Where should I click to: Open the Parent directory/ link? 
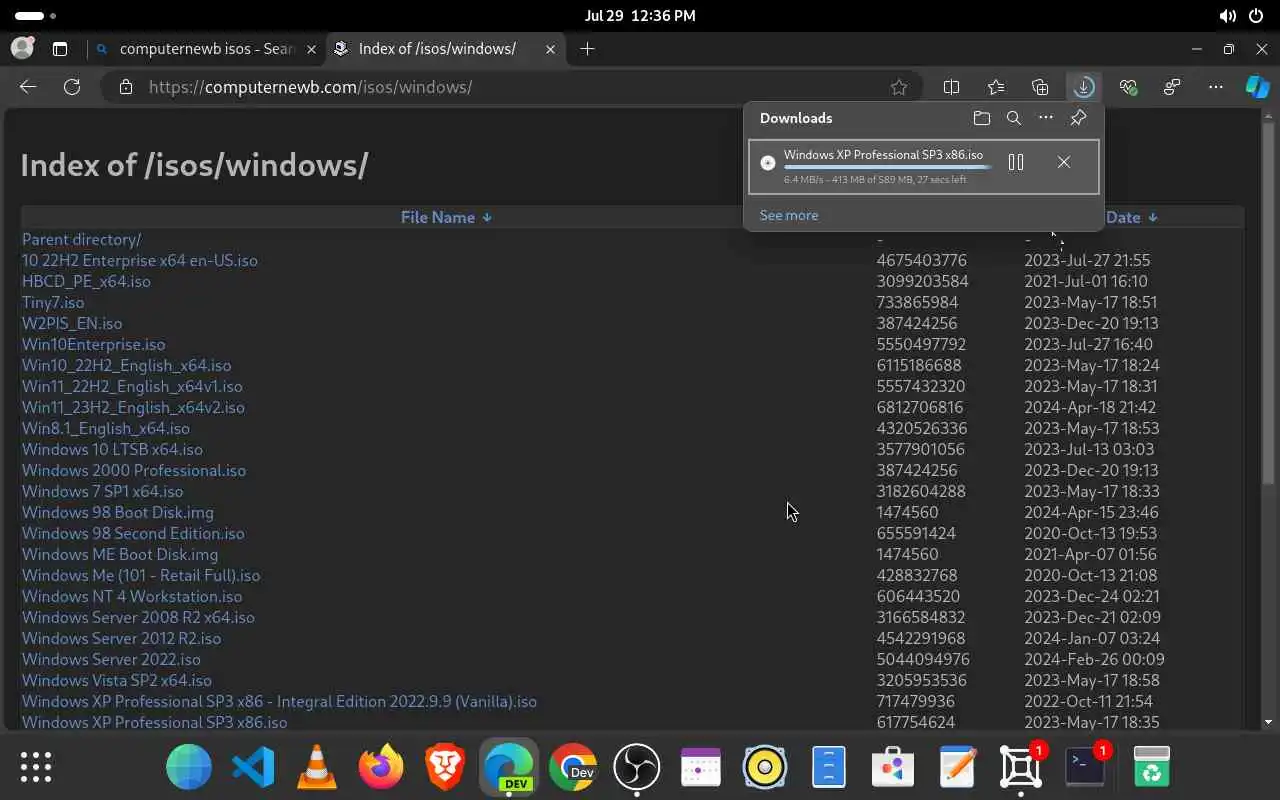click(x=81, y=239)
